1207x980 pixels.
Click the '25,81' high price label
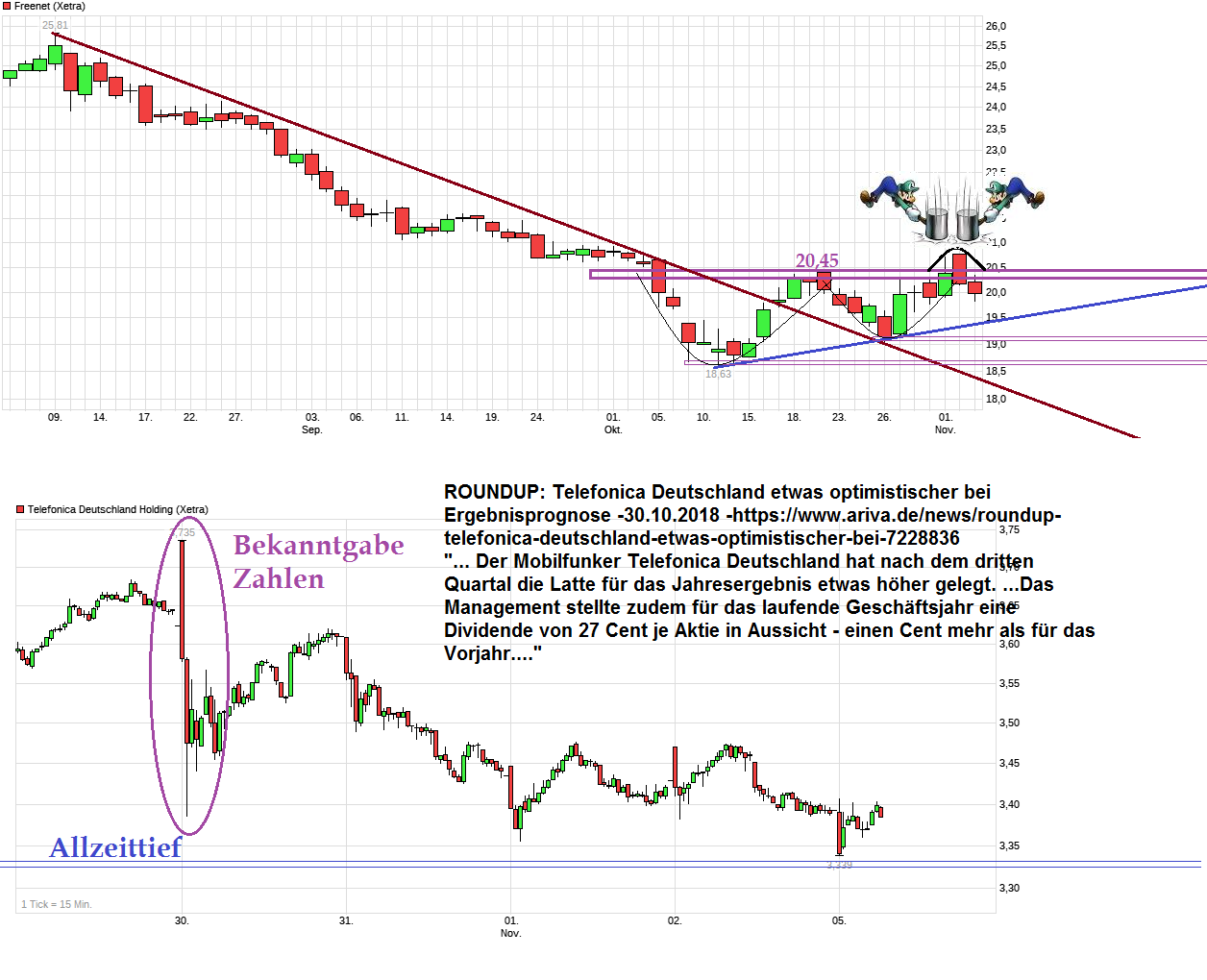[x=55, y=26]
